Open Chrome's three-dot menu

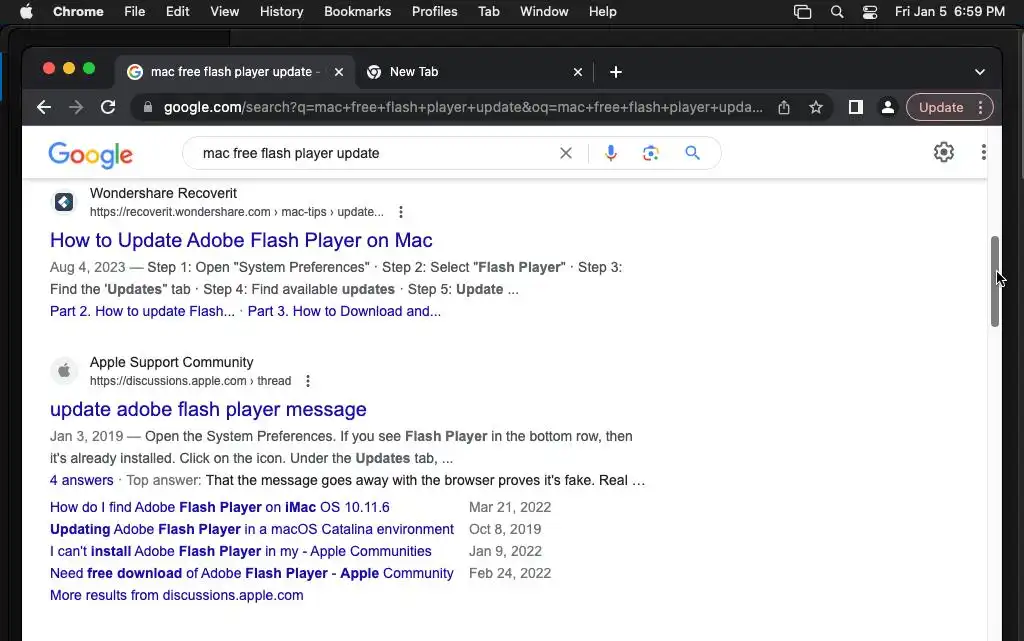click(980, 107)
